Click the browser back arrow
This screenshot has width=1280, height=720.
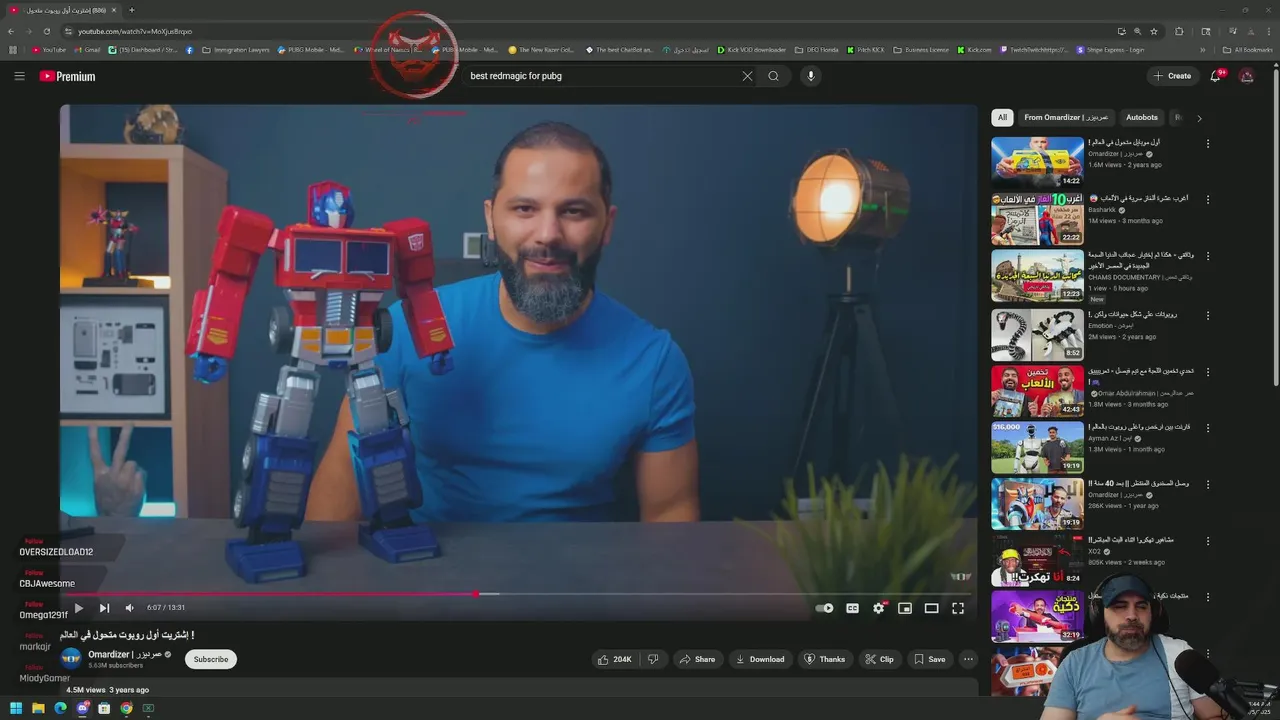pos(12,31)
